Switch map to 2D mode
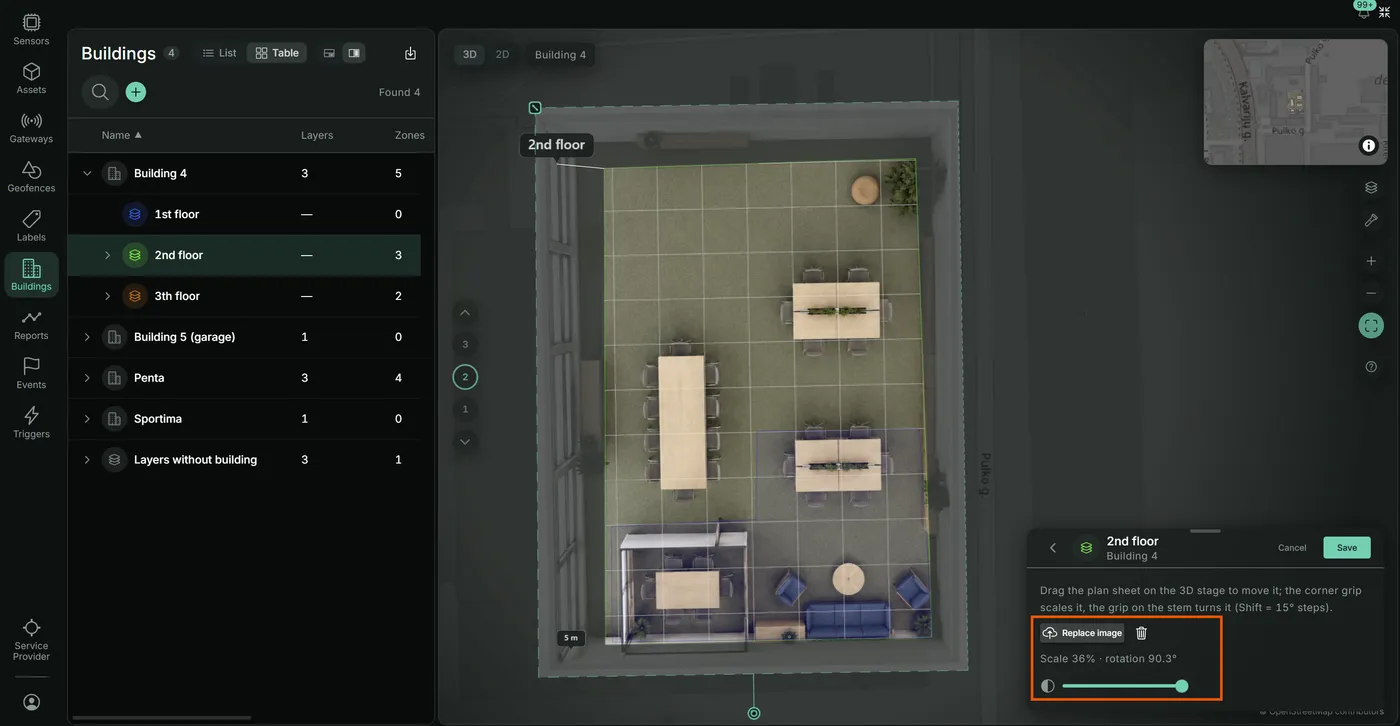The width and height of the screenshot is (1400, 726). tap(502, 55)
